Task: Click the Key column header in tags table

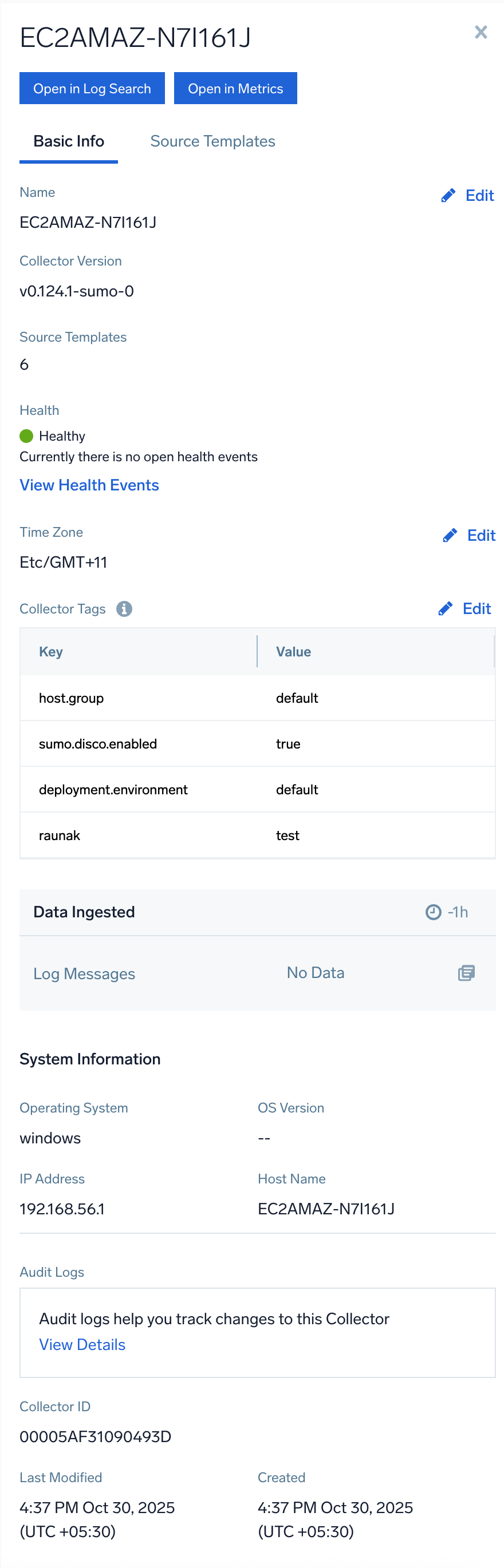Action: 50,651
